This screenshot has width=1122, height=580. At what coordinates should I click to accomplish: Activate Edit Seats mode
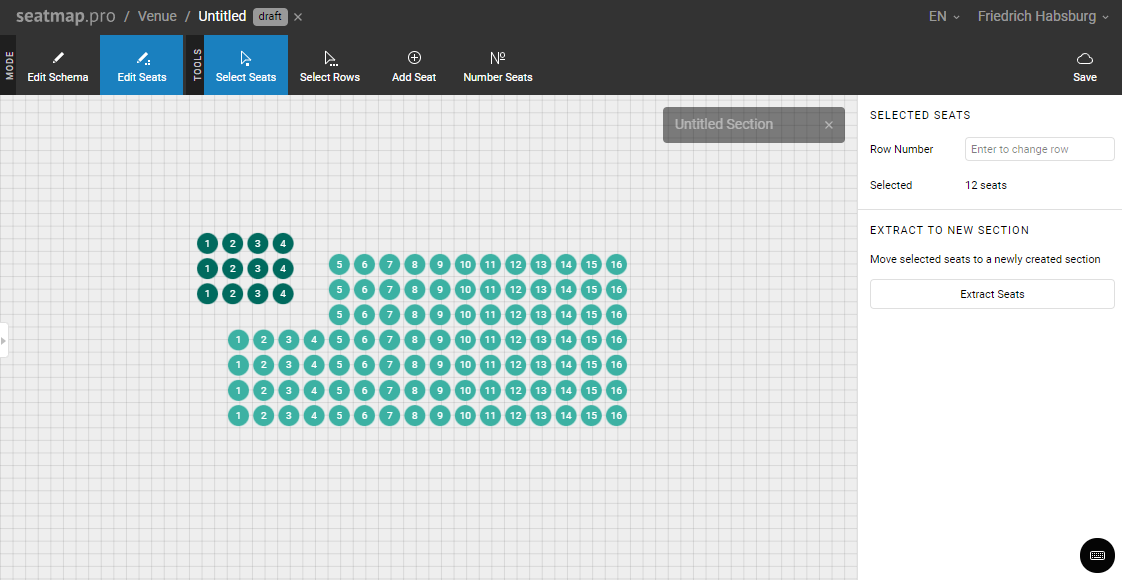click(142, 66)
